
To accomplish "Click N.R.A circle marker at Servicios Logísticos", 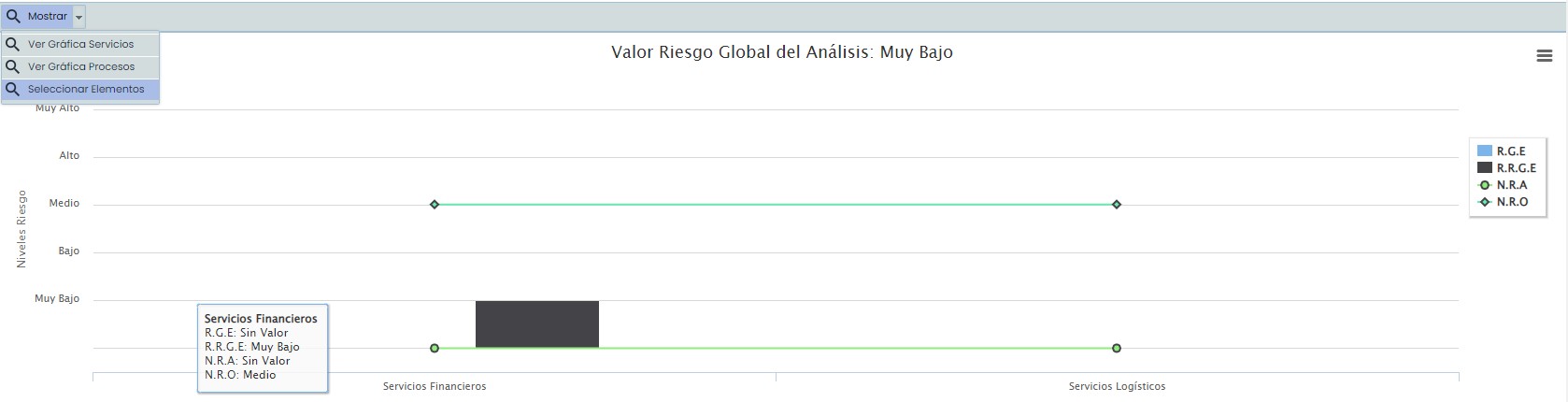I will [1117, 348].
